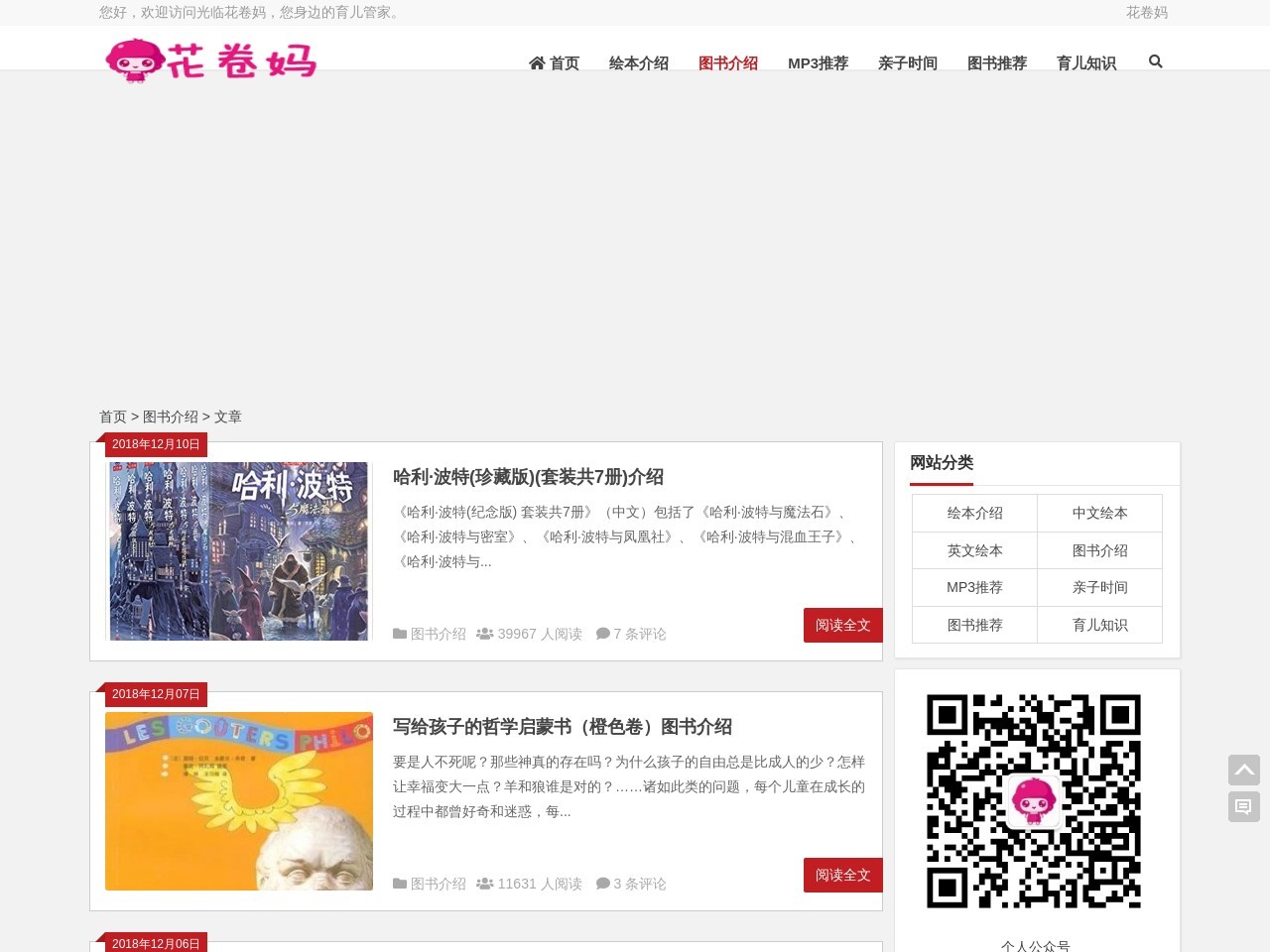Click the scroll-to-top arrow button
This screenshot has width=1270, height=952.
point(1243,770)
